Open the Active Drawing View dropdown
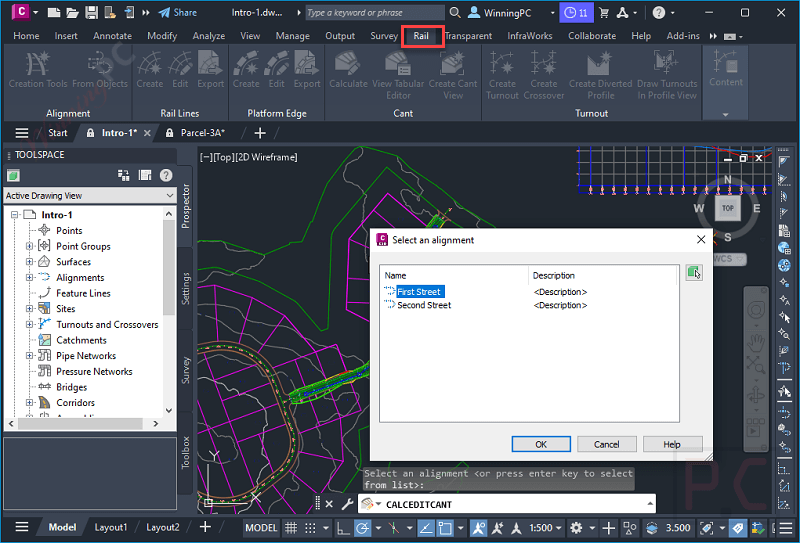This screenshot has height=543, width=800. click(x=90, y=195)
